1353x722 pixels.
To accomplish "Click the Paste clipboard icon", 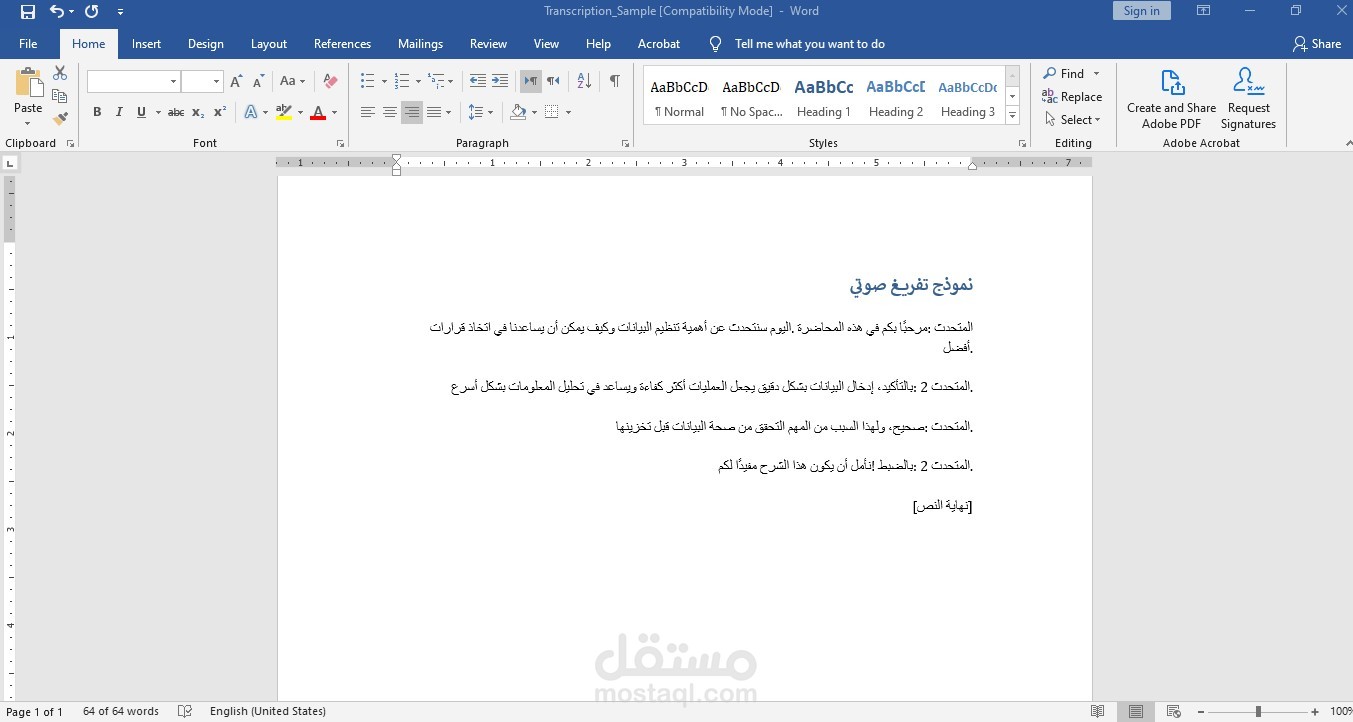I will pos(28,83).
